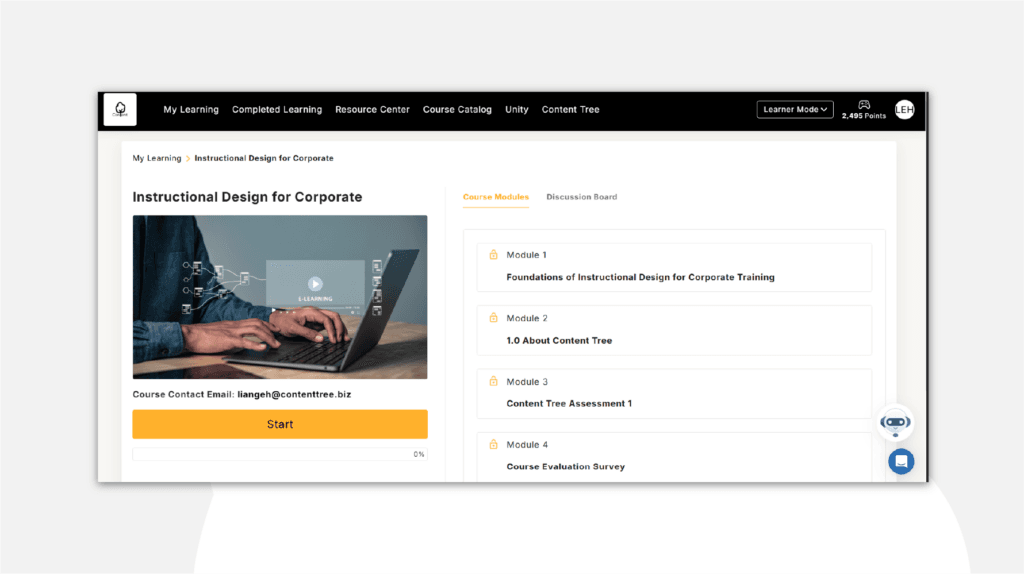
Task: Open the blue chat message icon
Action: [901, 462]
